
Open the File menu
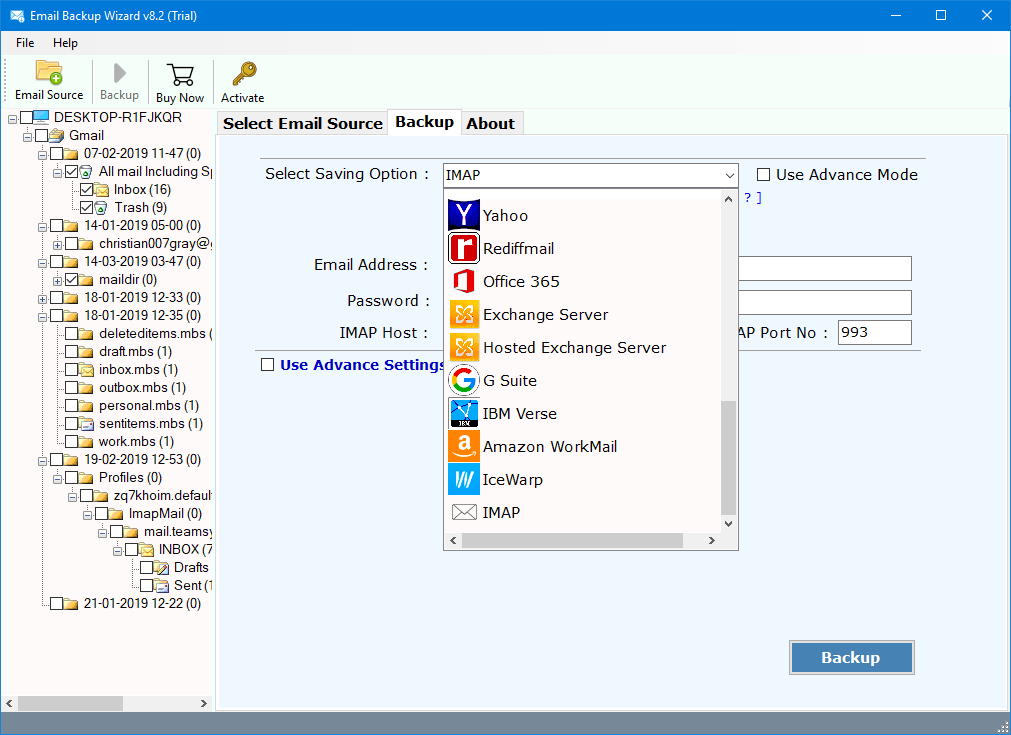coord(25,43)
